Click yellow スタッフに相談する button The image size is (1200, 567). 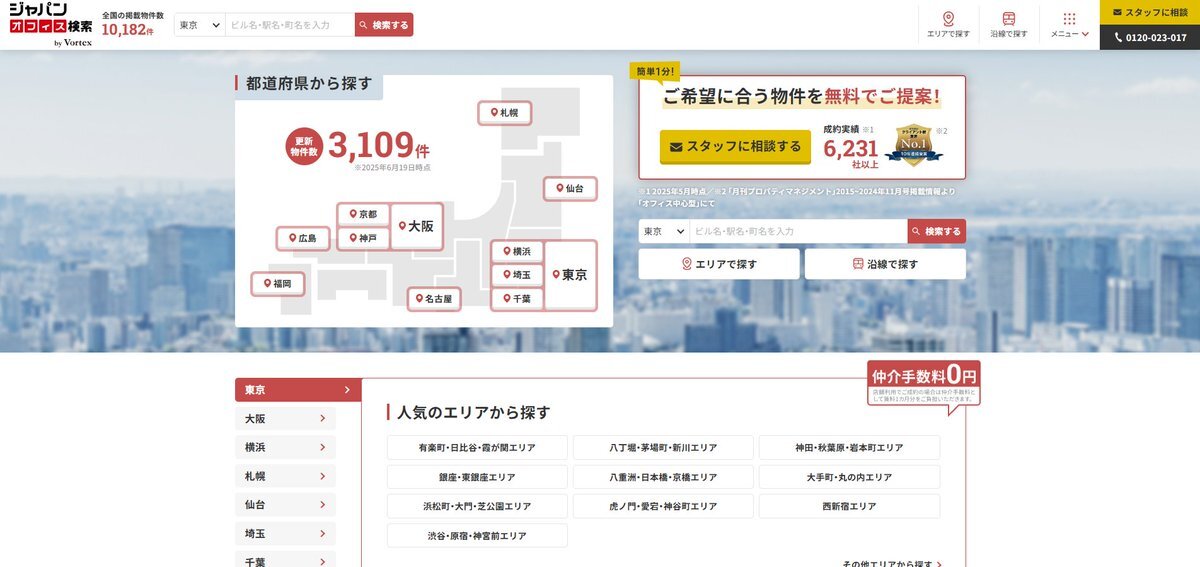click(735, 146)
